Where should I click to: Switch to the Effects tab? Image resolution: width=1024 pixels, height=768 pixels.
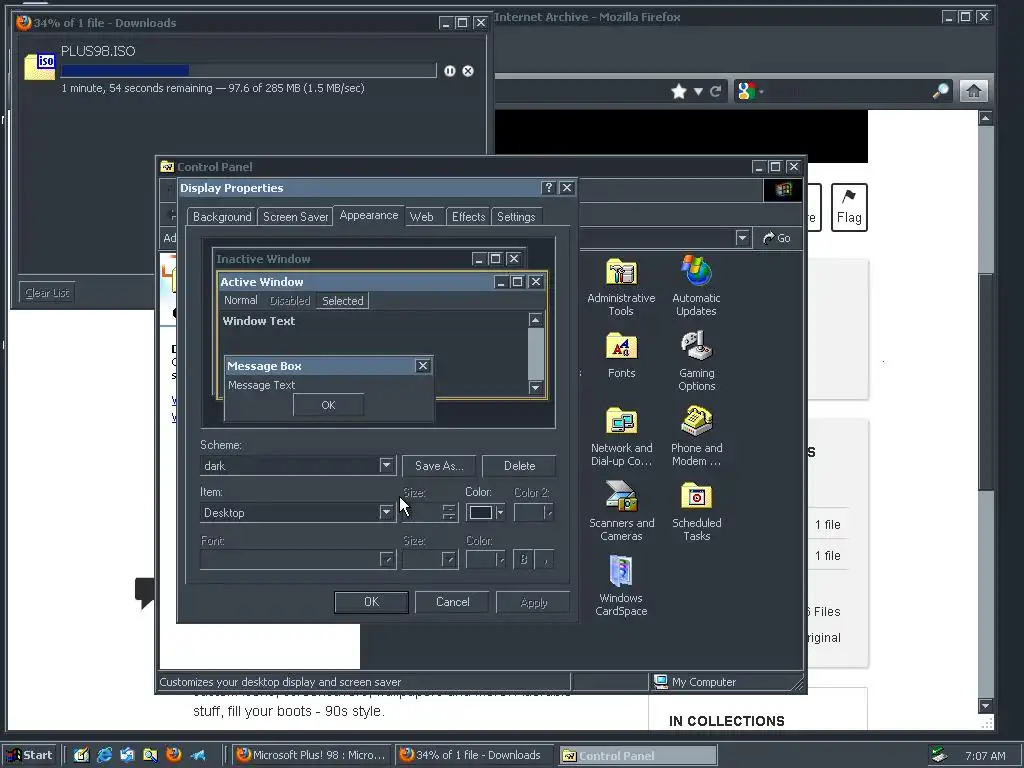pyautogui.click(x=468, y=217)
